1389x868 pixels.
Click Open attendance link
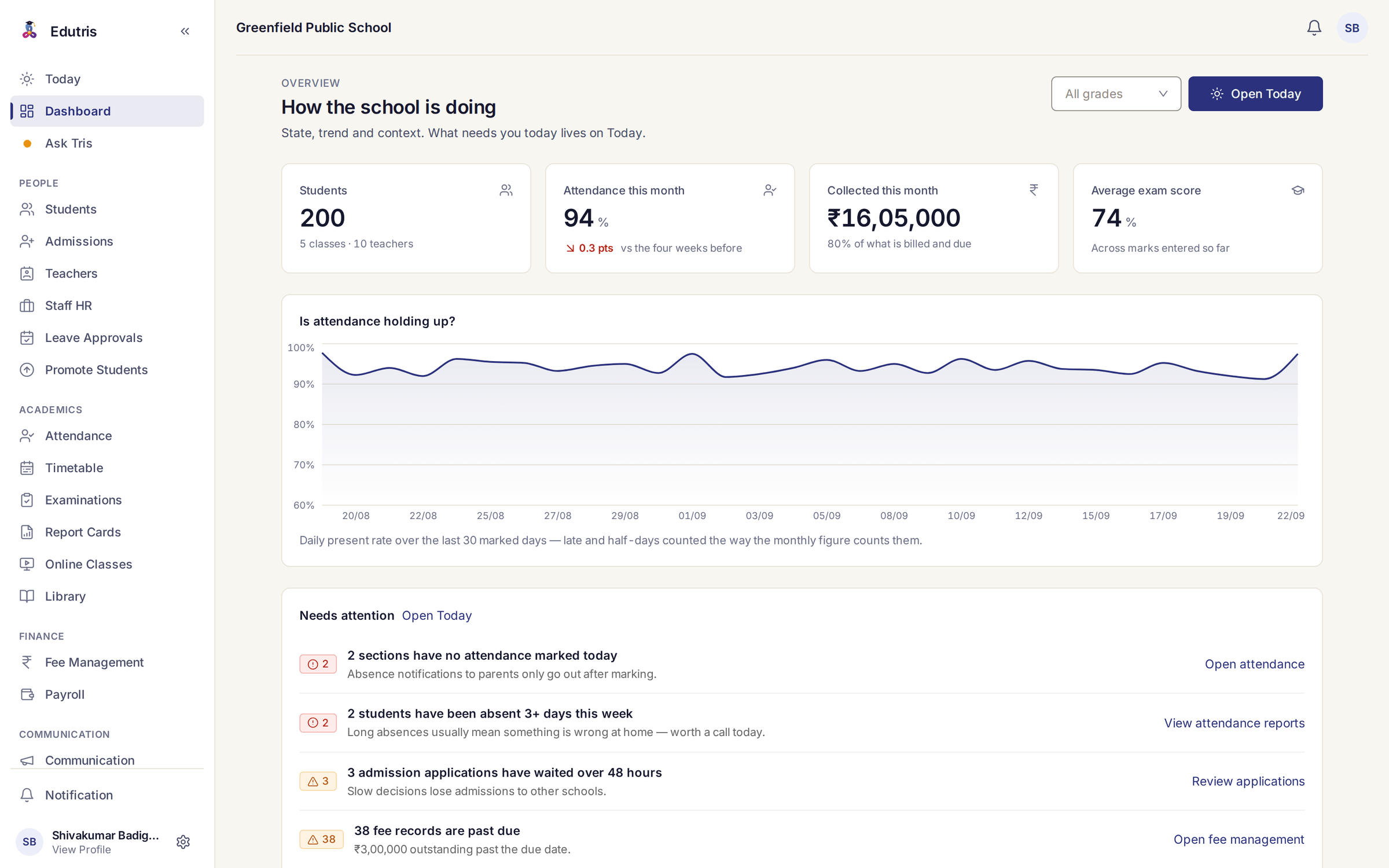(x=1254, y=664)
